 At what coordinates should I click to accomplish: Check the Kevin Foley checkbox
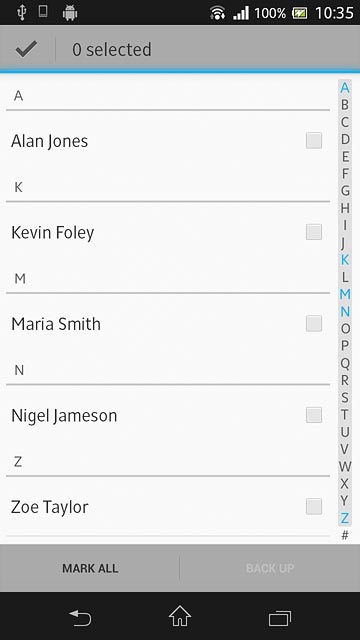[x=314, y=232]
